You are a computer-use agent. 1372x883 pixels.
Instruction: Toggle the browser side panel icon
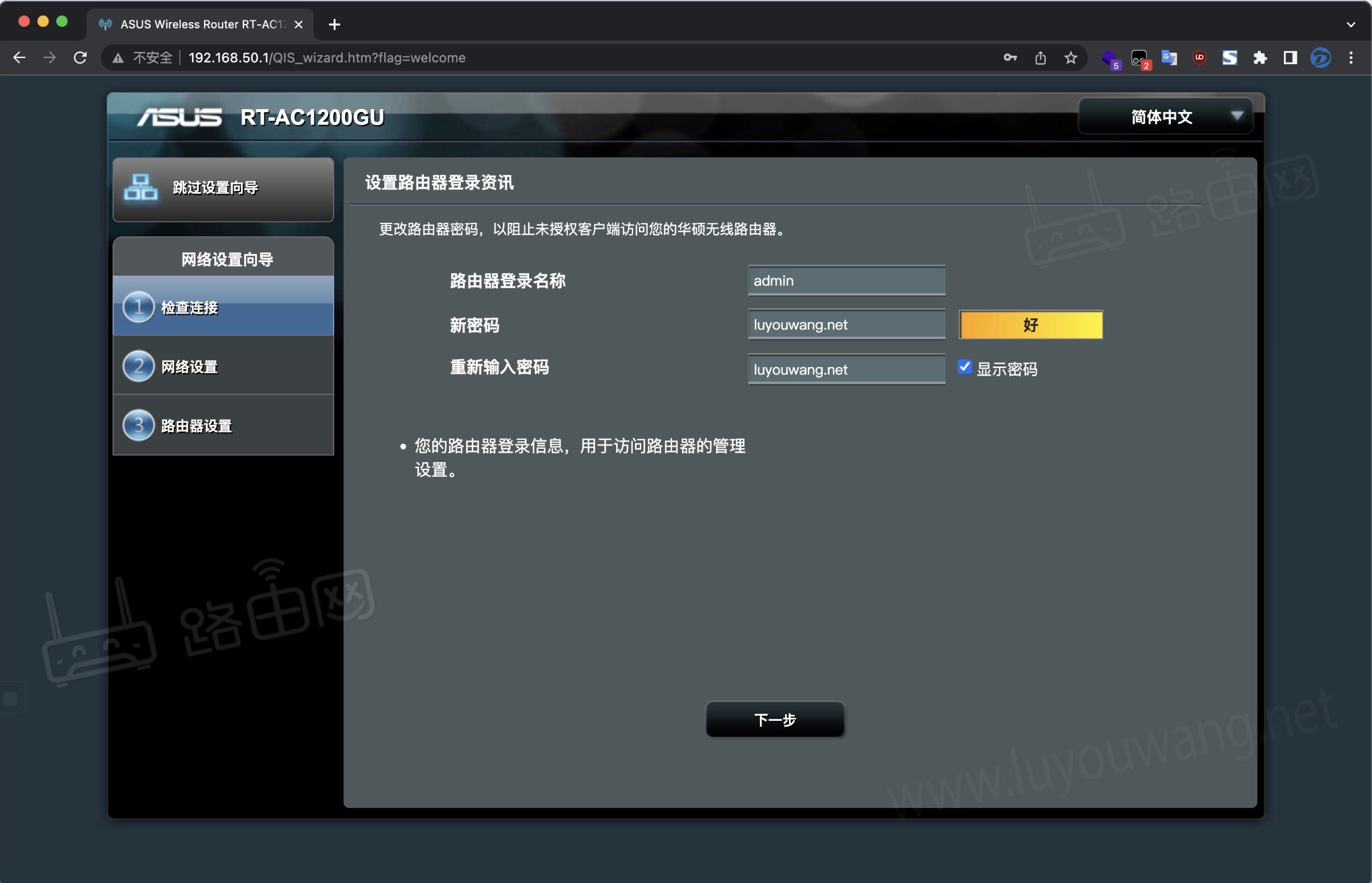[x=1290, y=58]
